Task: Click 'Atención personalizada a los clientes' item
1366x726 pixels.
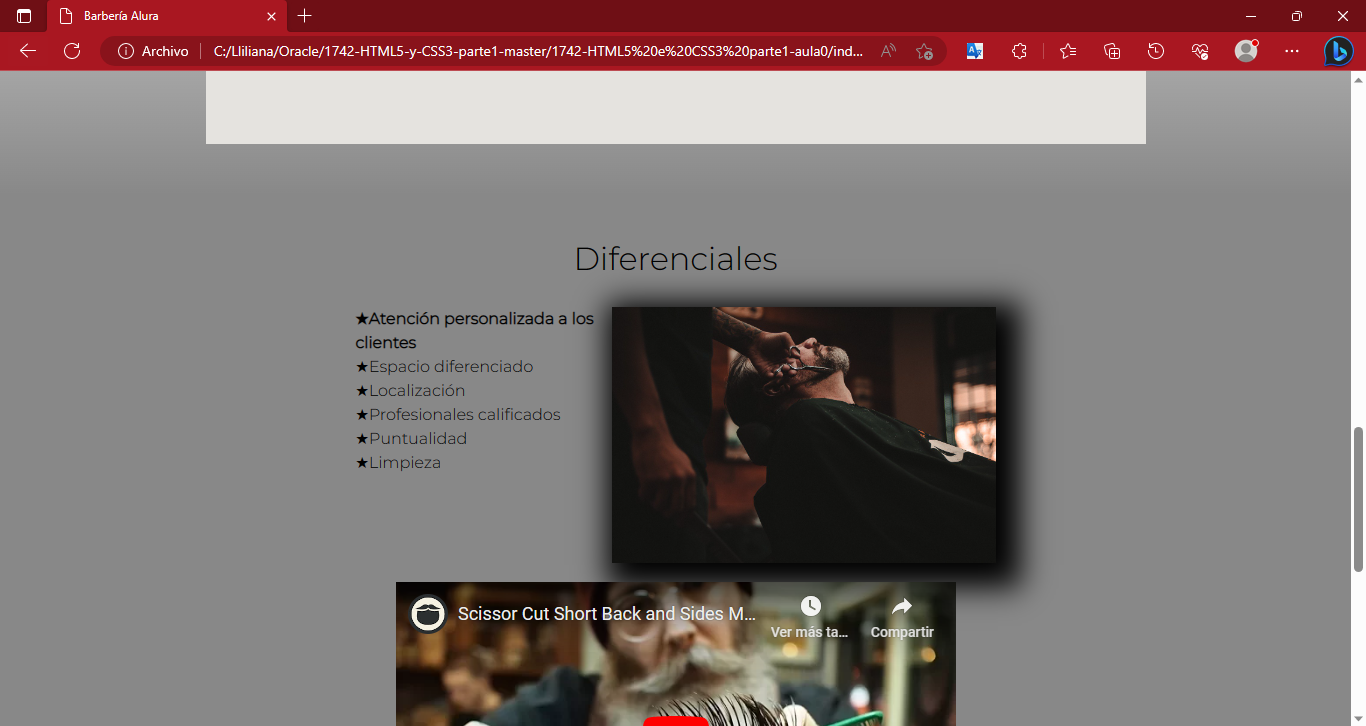Action: 475,331
